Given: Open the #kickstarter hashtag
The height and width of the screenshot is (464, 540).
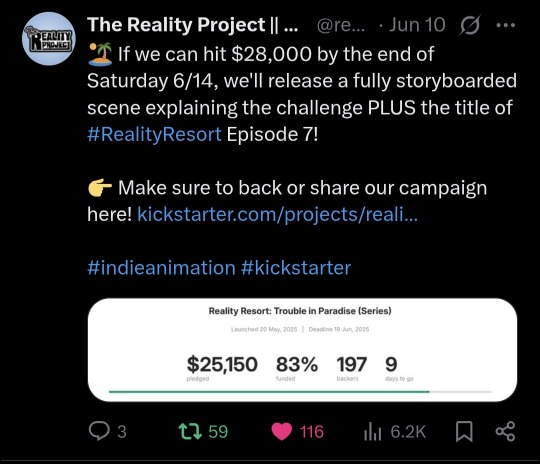Looking at the screenshot, I should coord(296,268).
